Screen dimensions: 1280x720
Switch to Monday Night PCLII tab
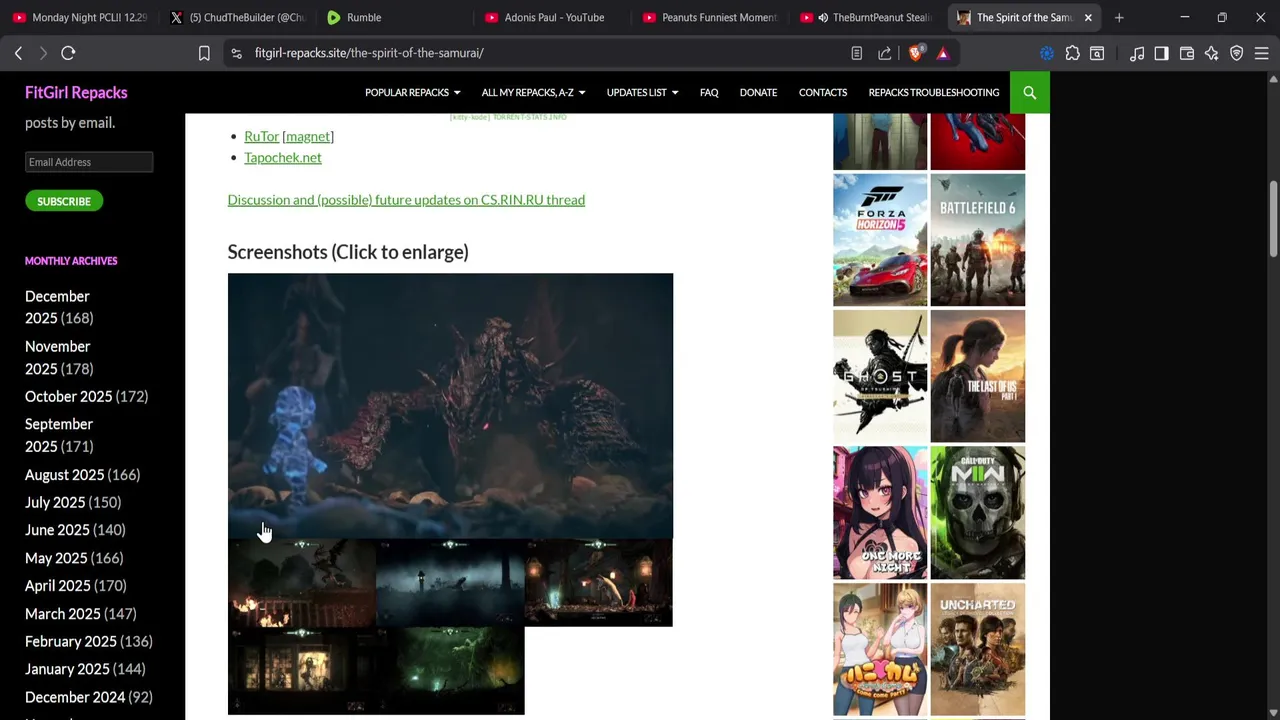click(79, 17)
